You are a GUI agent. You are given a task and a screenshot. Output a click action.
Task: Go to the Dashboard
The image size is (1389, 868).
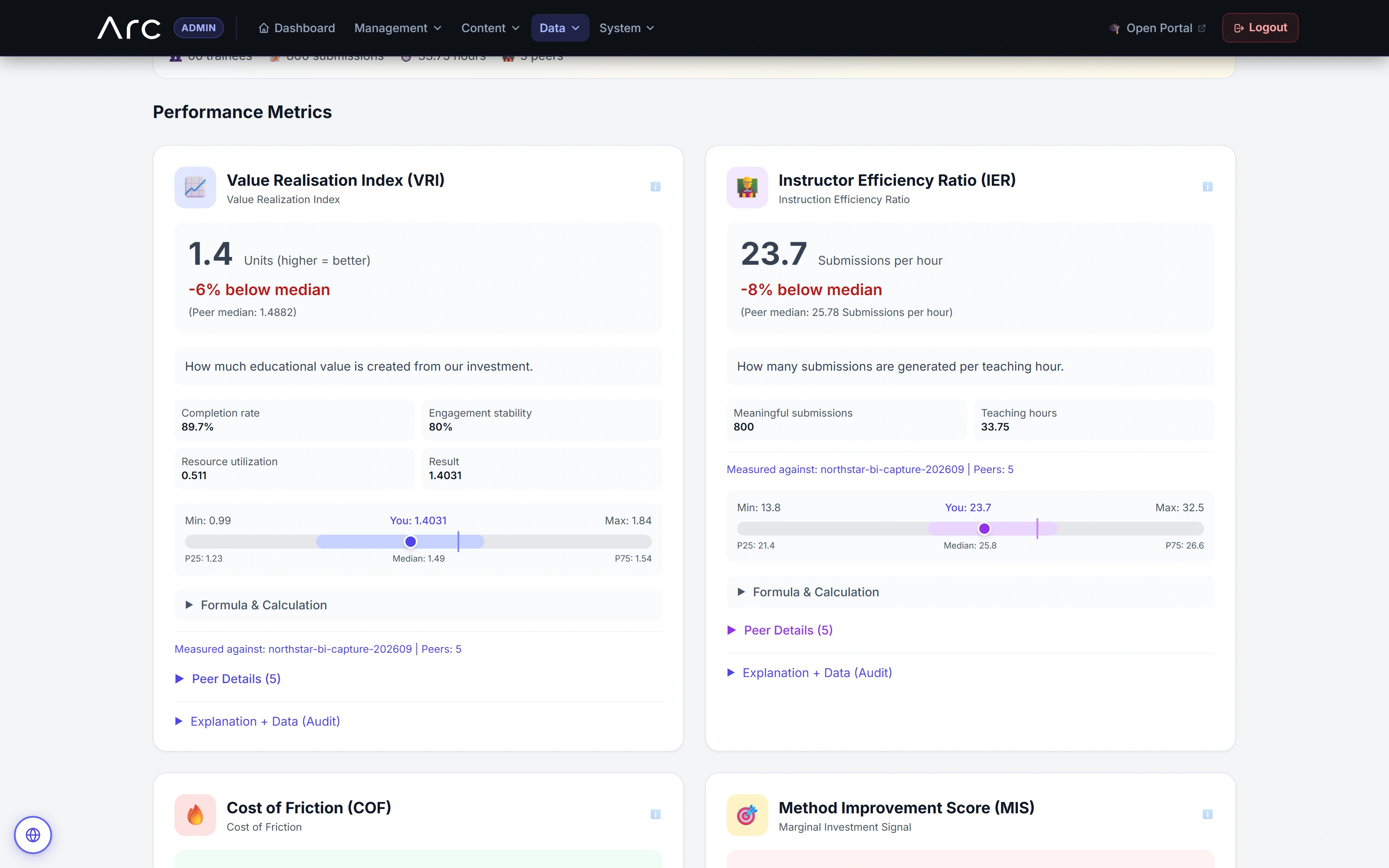point(297,28)
